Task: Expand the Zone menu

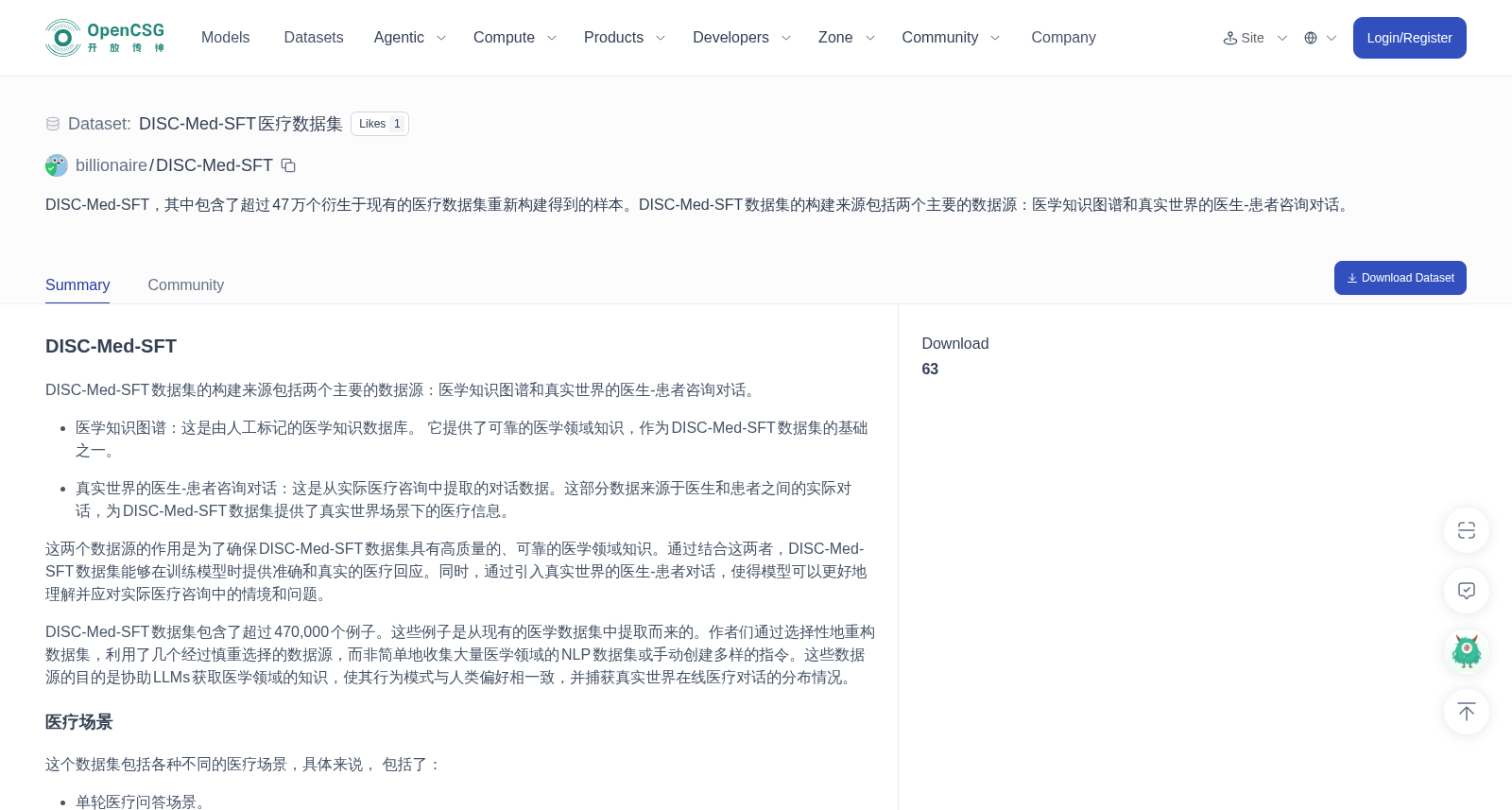Action: 847,38
